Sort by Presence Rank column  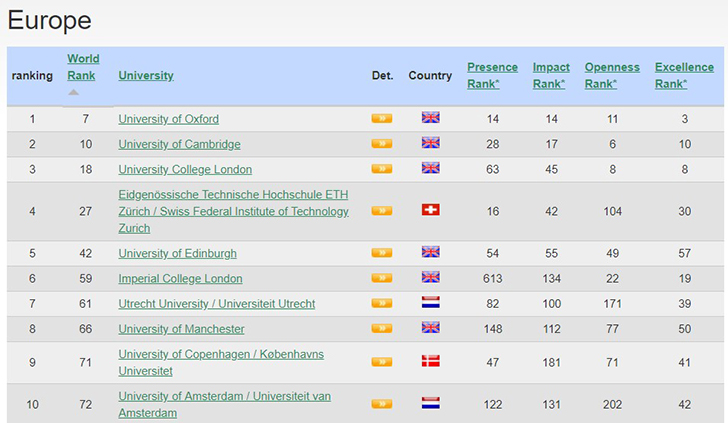492,75
